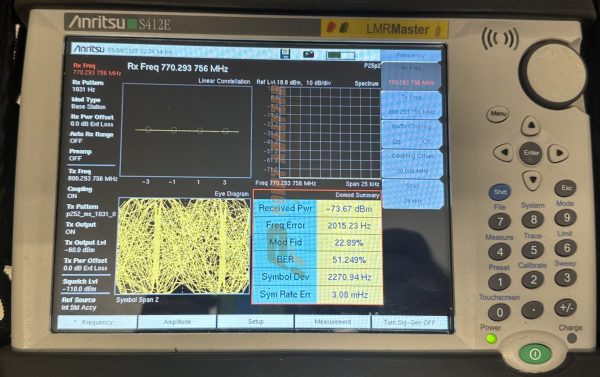600x377 pixels.
Task: Tap the Preamp OFF setting
Action: pyautogui.click(x=80, y=155)
